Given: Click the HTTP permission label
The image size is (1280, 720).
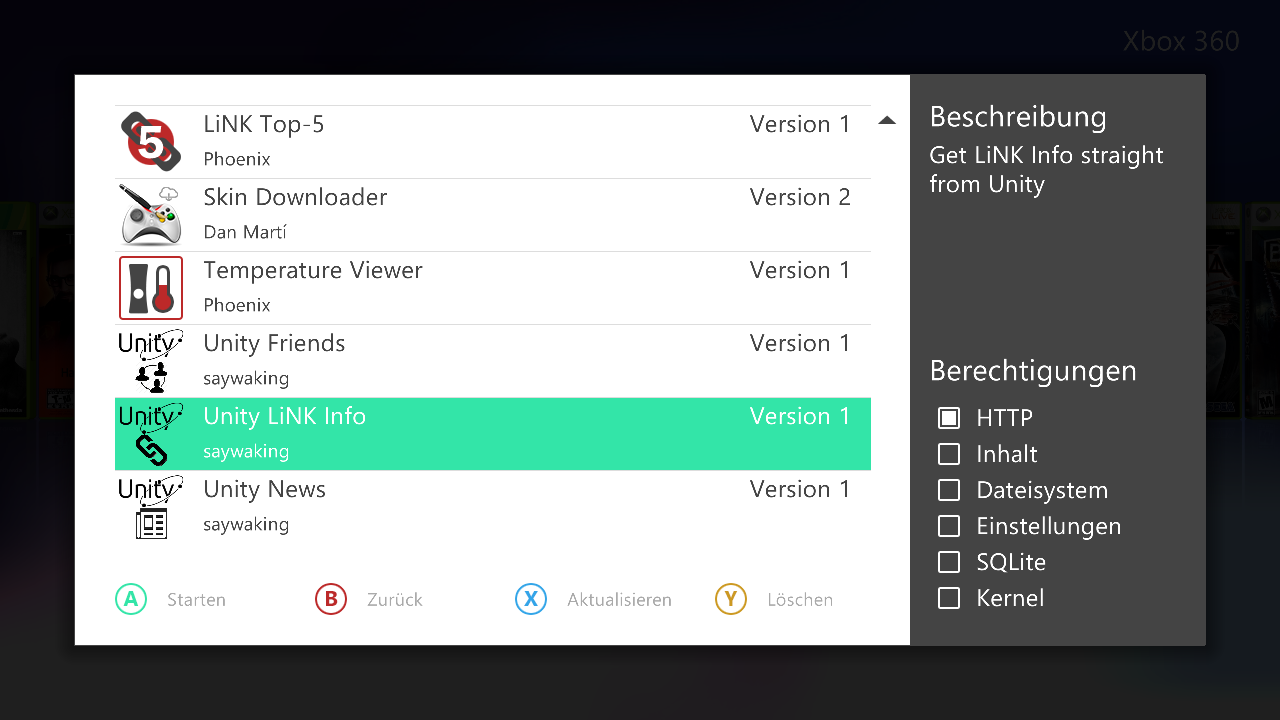Looking at the screenshot, I should pyautogui.click(x=1005, y=418).
